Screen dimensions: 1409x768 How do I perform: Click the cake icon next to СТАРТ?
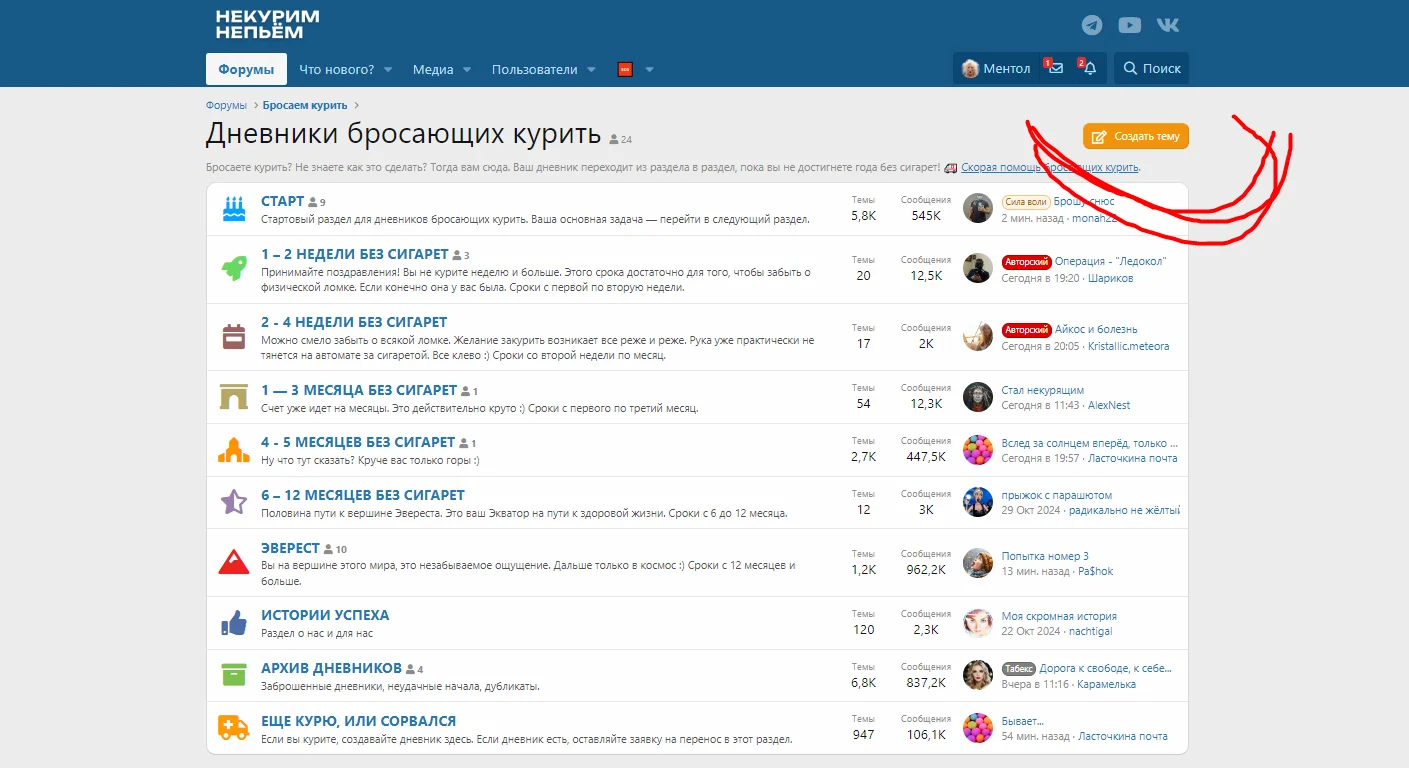234,208
